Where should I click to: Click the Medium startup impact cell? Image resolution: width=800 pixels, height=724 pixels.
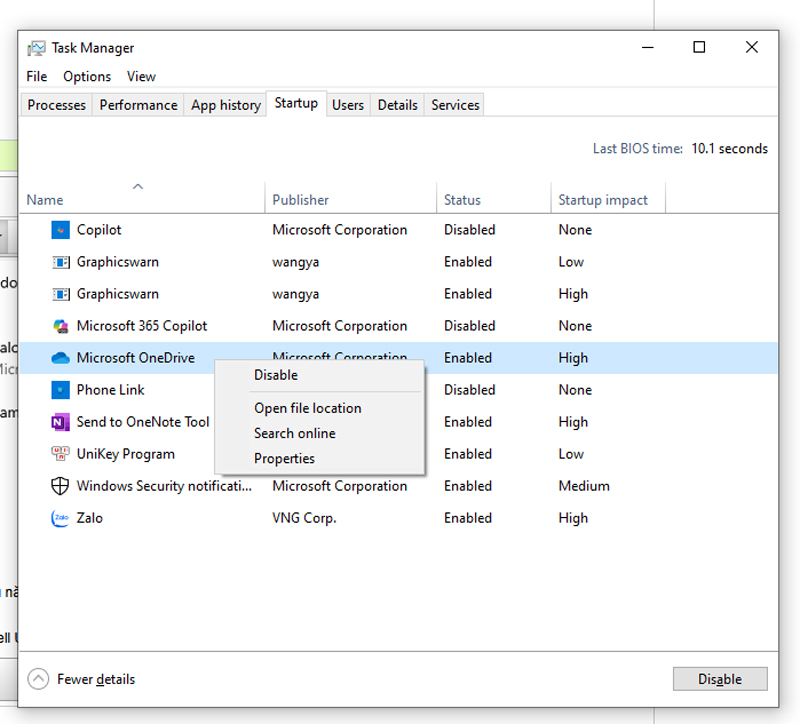click(584, 486)
